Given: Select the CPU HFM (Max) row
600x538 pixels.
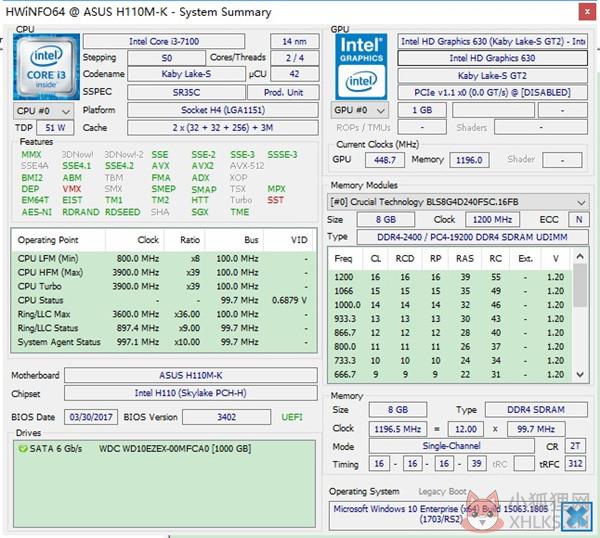Looking at the screenshot, I should point(164,272).
